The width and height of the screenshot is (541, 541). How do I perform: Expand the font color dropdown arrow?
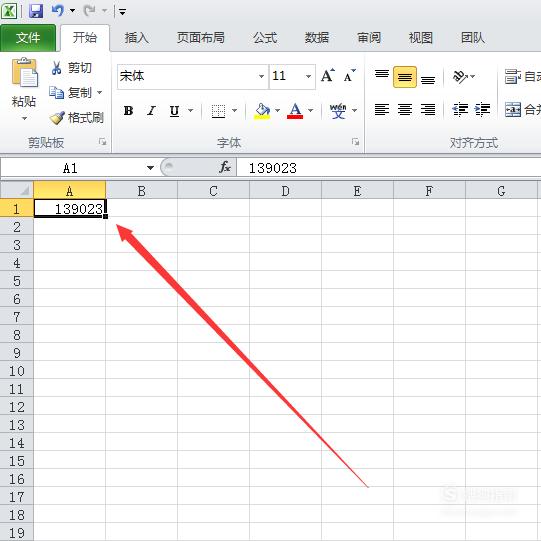coord(311,111)
